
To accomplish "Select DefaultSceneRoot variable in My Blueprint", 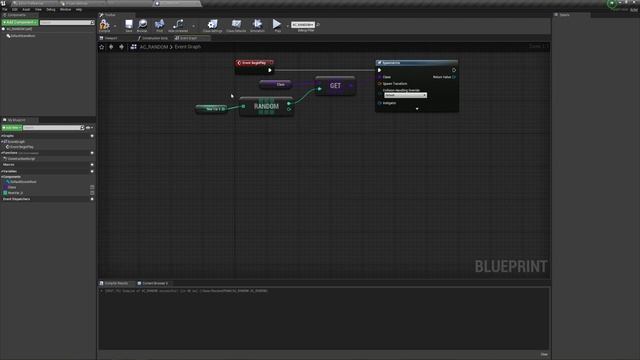I will point(22,182).
